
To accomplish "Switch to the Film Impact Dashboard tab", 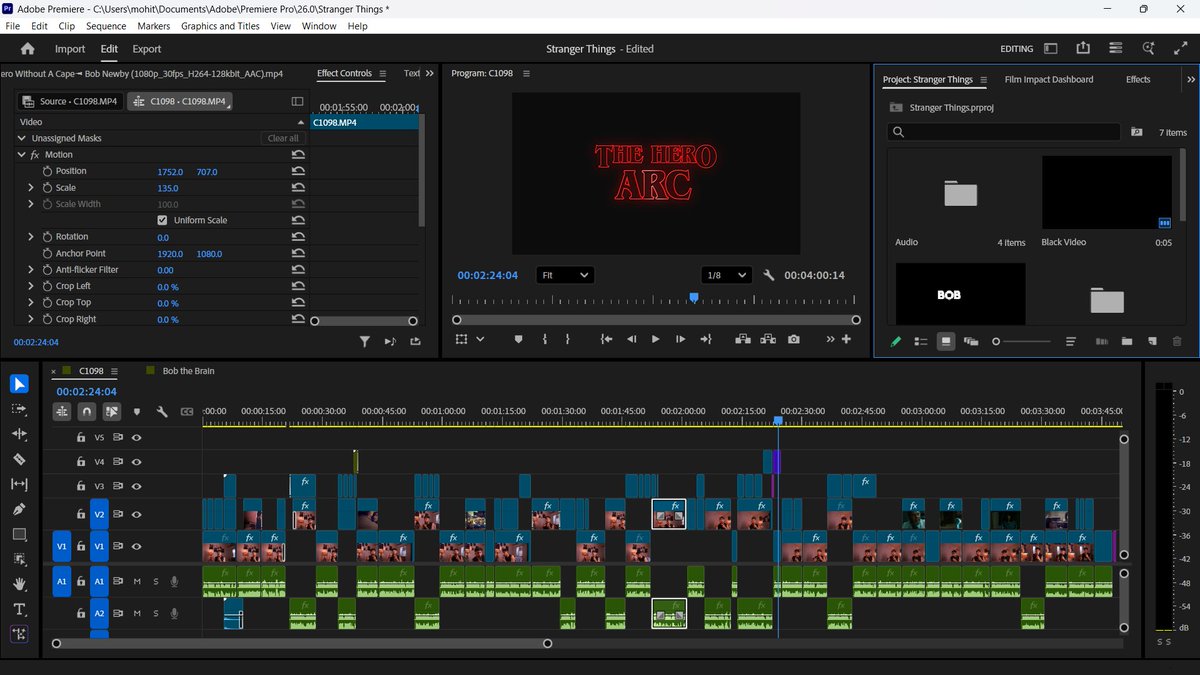I will point(1049,79).
